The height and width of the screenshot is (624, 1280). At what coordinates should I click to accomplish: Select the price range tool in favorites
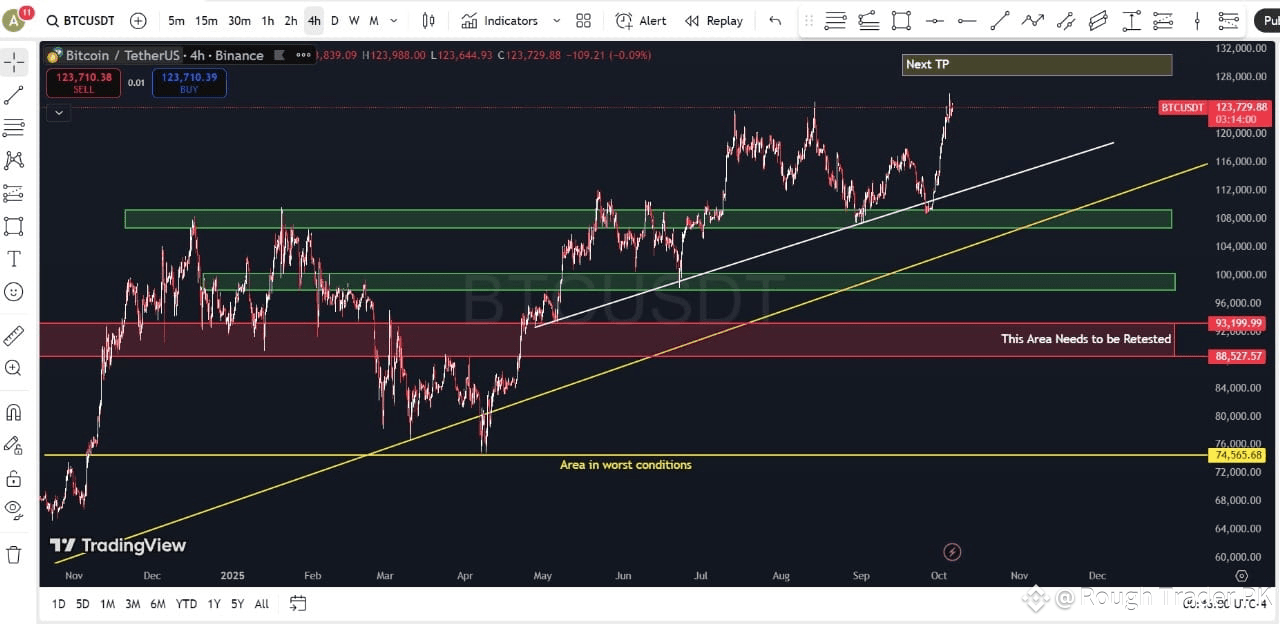click(x=1131, y=21)
